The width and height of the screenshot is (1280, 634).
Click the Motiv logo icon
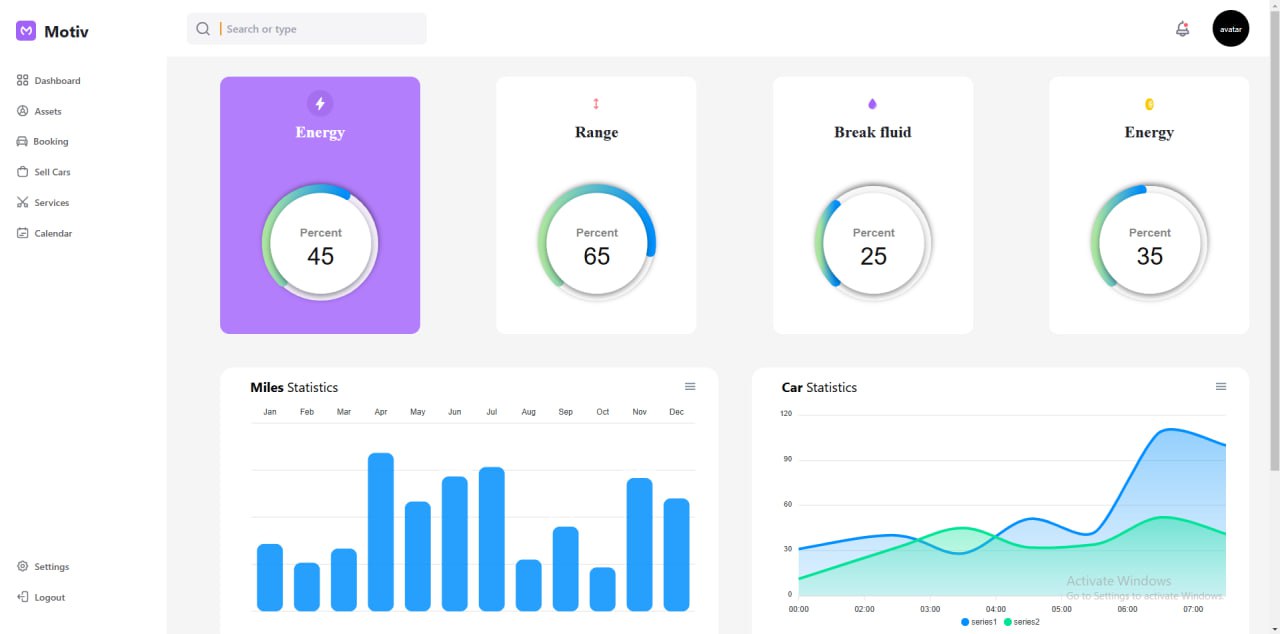pos(26,31)
